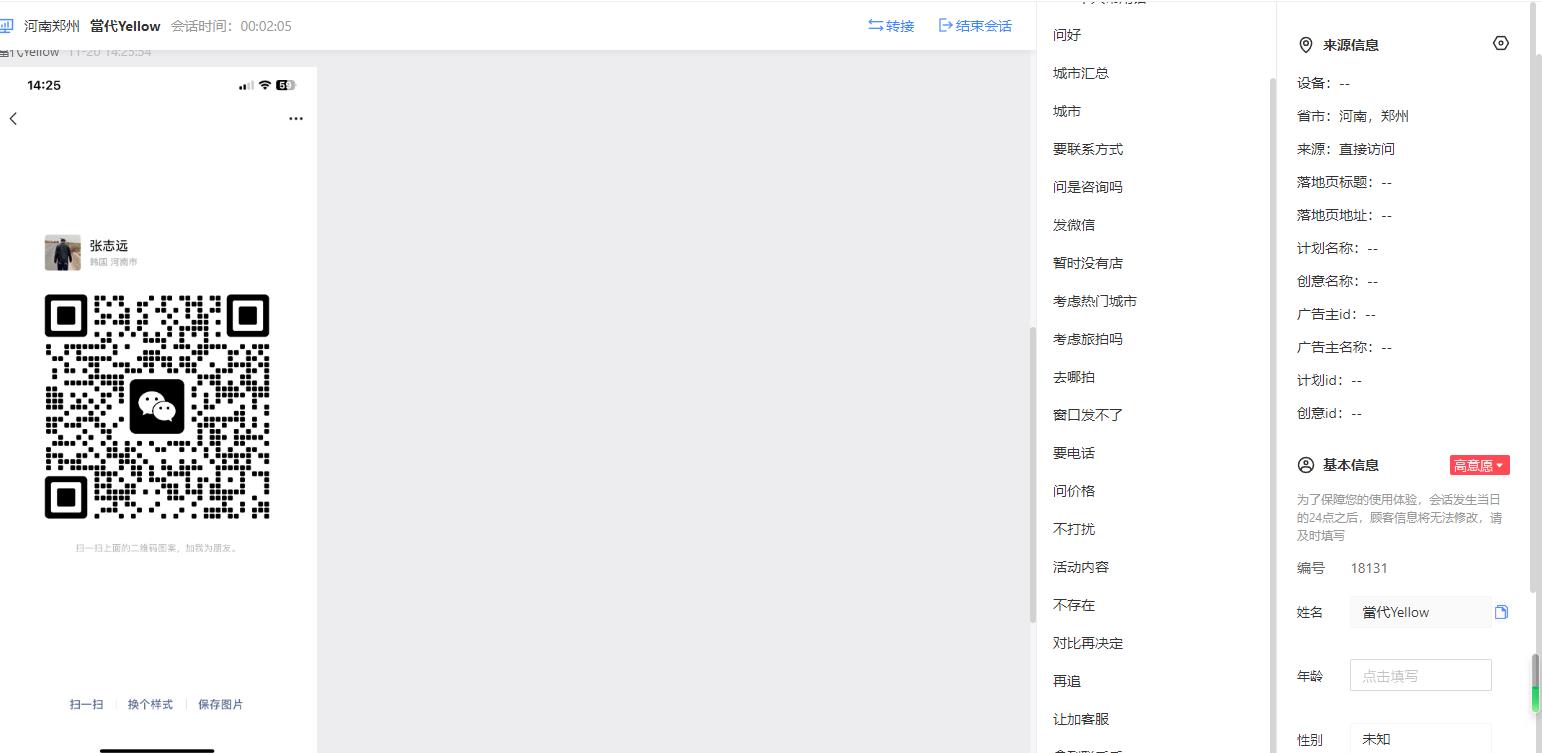Tap the back arrow in the phone screenshot
The height and width of the screenshot is (753, 1542).
[13, 119]
